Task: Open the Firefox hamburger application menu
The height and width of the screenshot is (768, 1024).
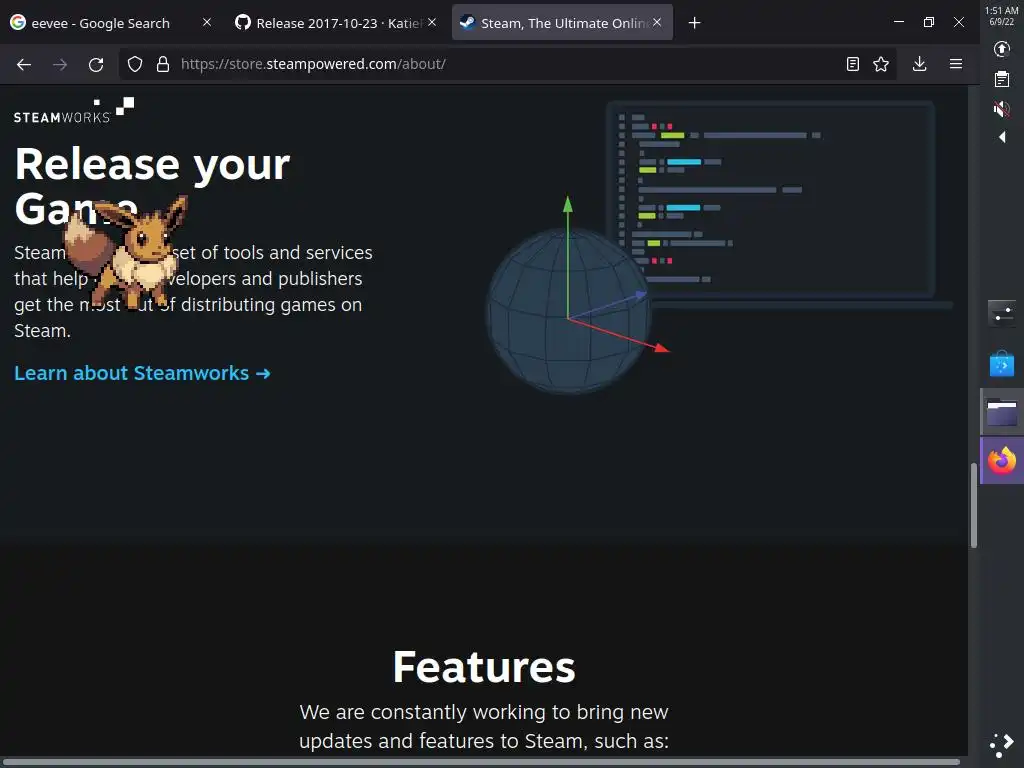Action: 956,64
